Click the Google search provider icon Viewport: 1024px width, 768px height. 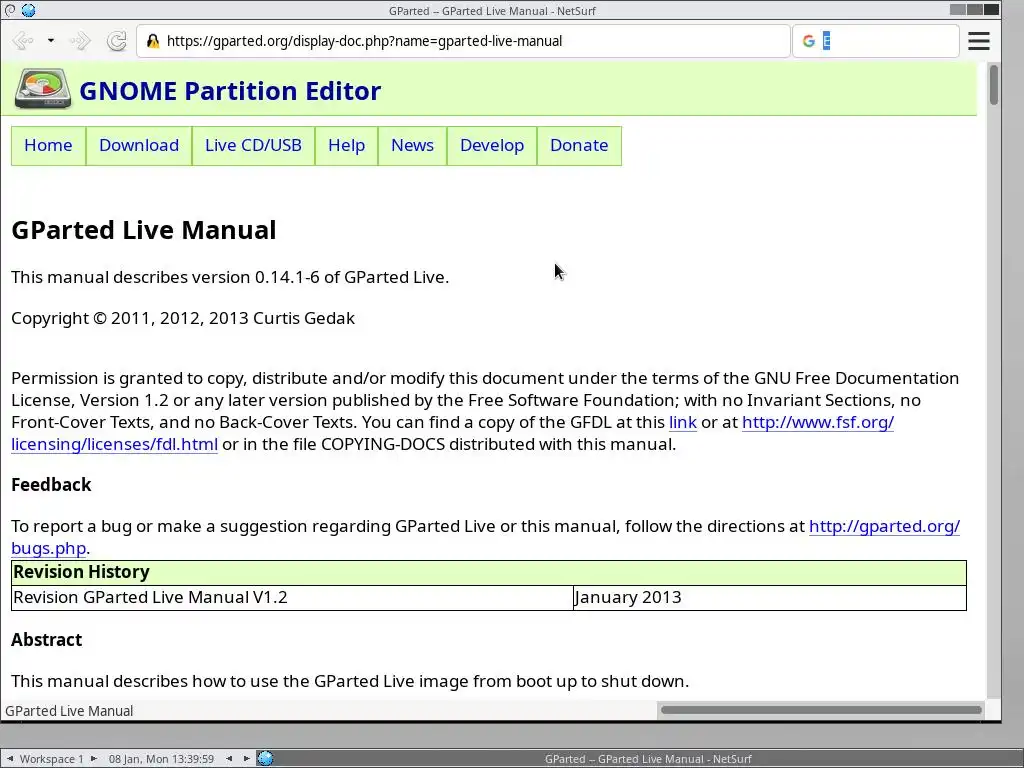click(x=808, y=41)
